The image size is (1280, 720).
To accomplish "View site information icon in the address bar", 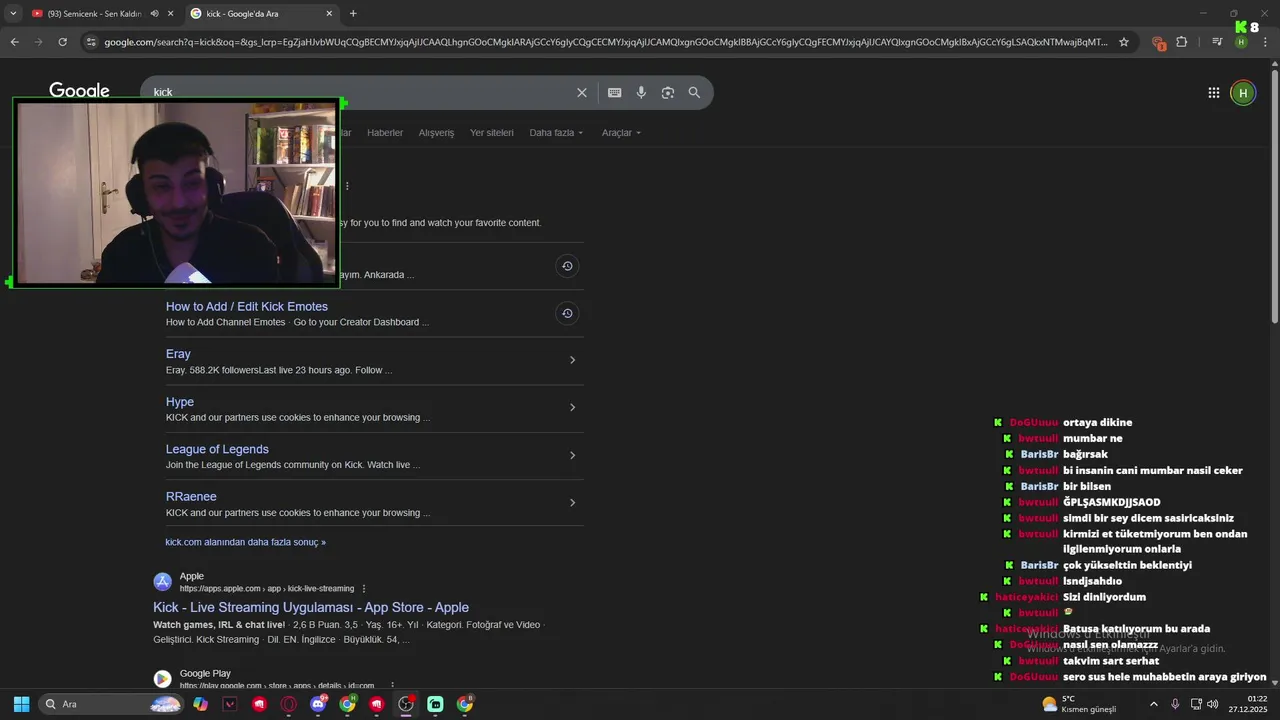I will pyautogui.click(x=92, y=42).
